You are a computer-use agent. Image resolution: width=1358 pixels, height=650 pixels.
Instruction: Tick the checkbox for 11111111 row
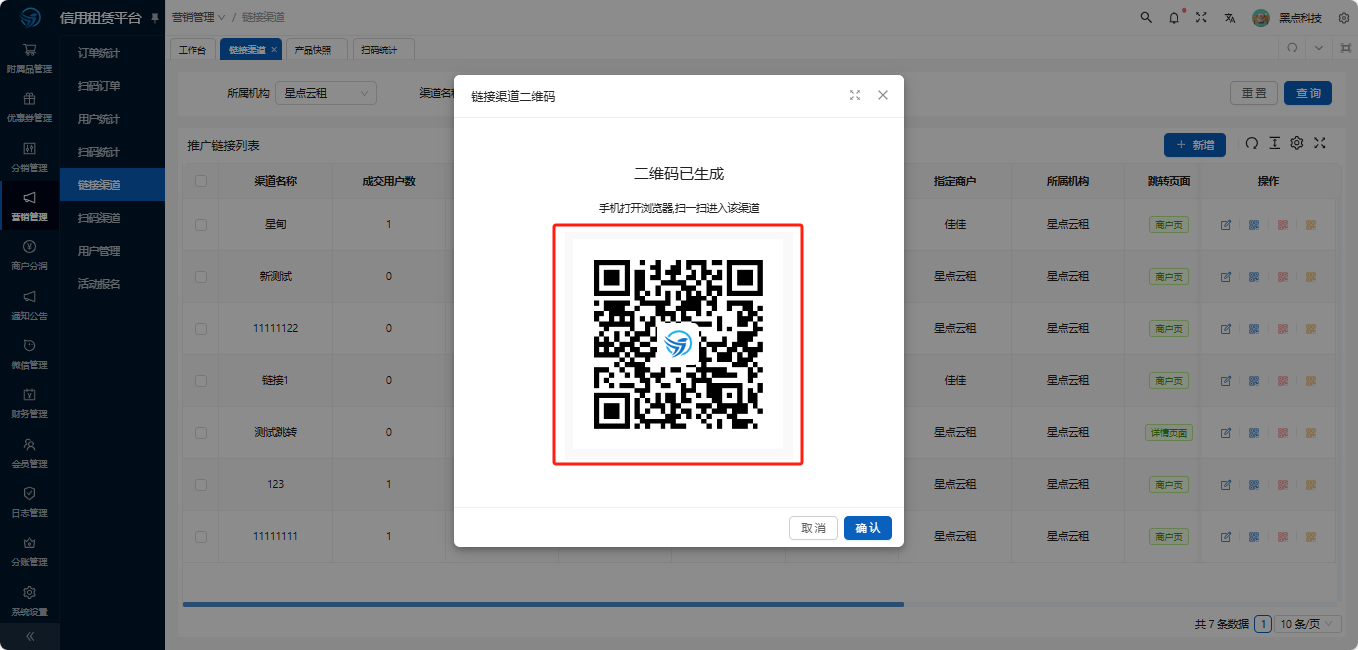201,537
